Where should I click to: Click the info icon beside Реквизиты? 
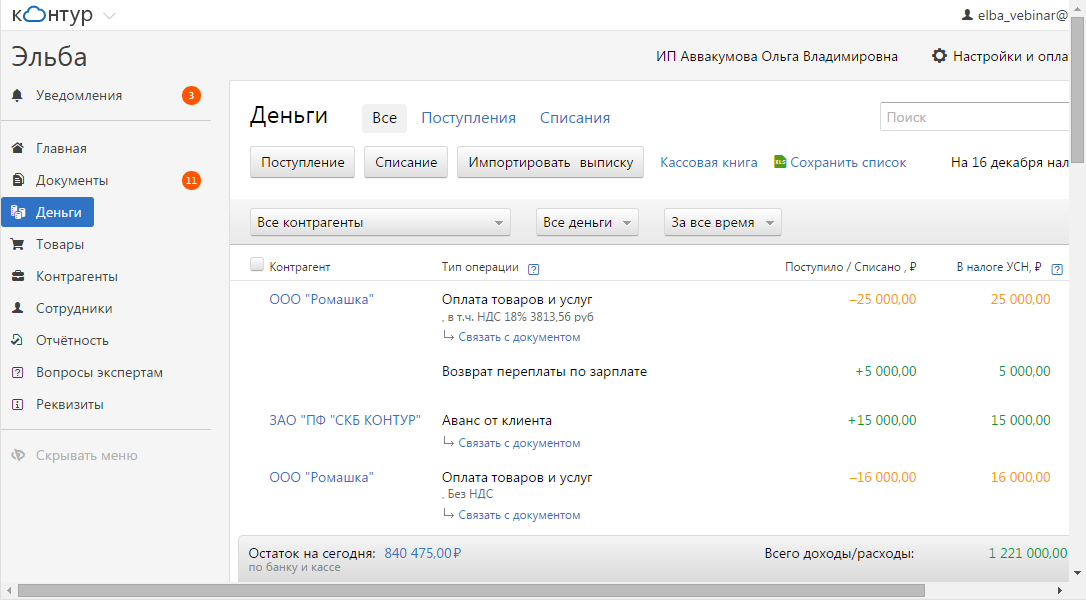click(x=18, y=404)
